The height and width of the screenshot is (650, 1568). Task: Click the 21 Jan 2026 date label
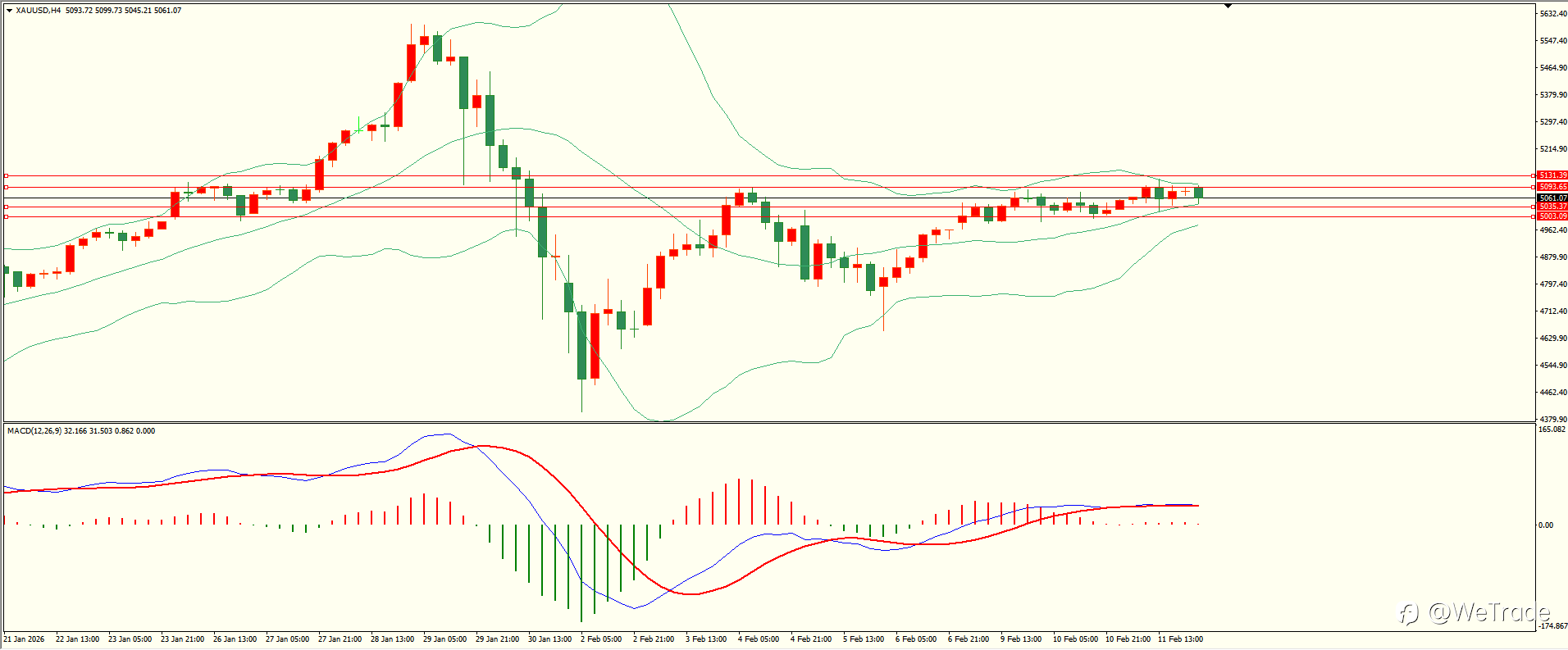coord(25,639)
